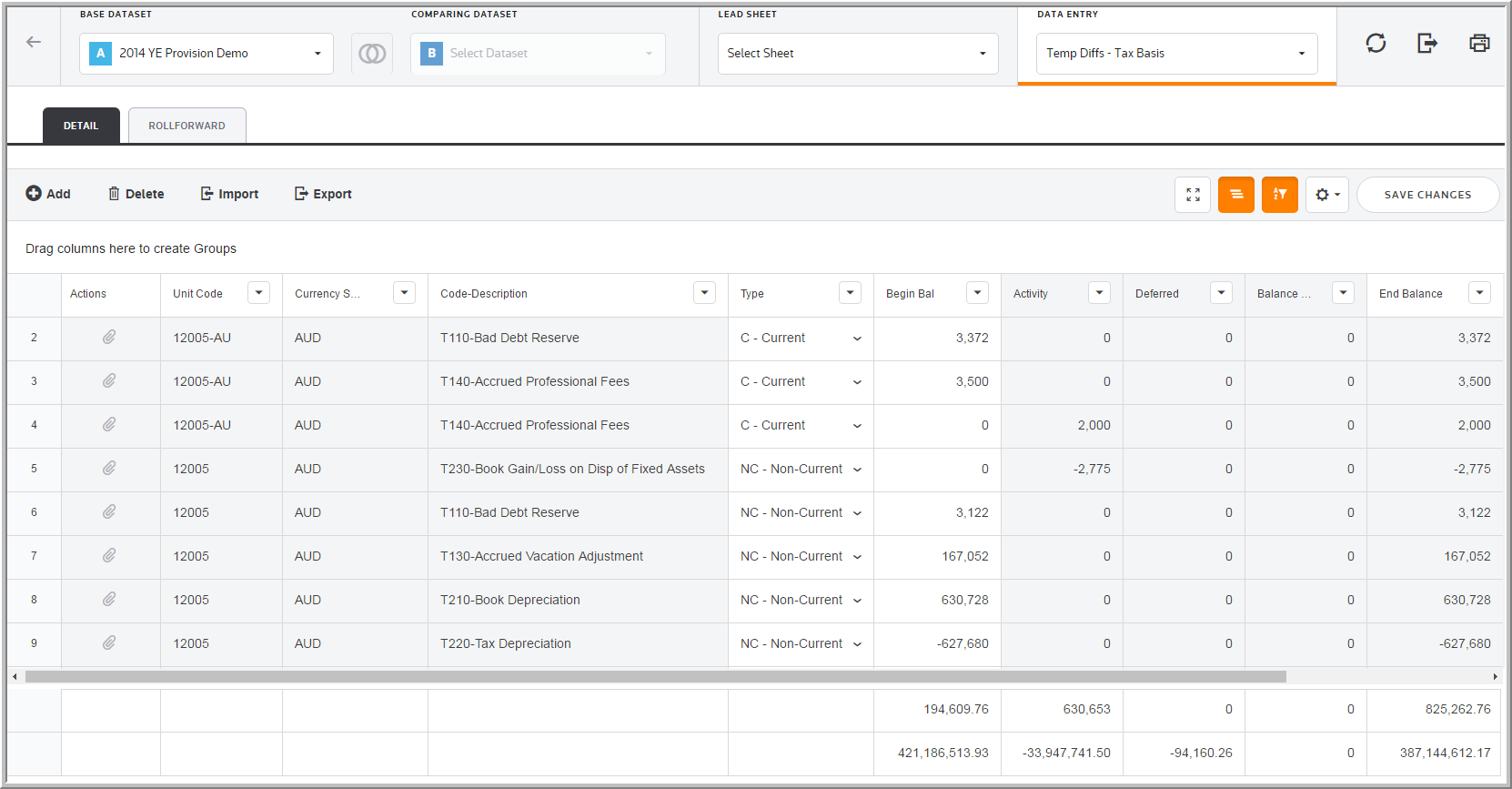Click the scrollbar left arrow
This screenshot has height=789, width=1512.
(15, 677)
